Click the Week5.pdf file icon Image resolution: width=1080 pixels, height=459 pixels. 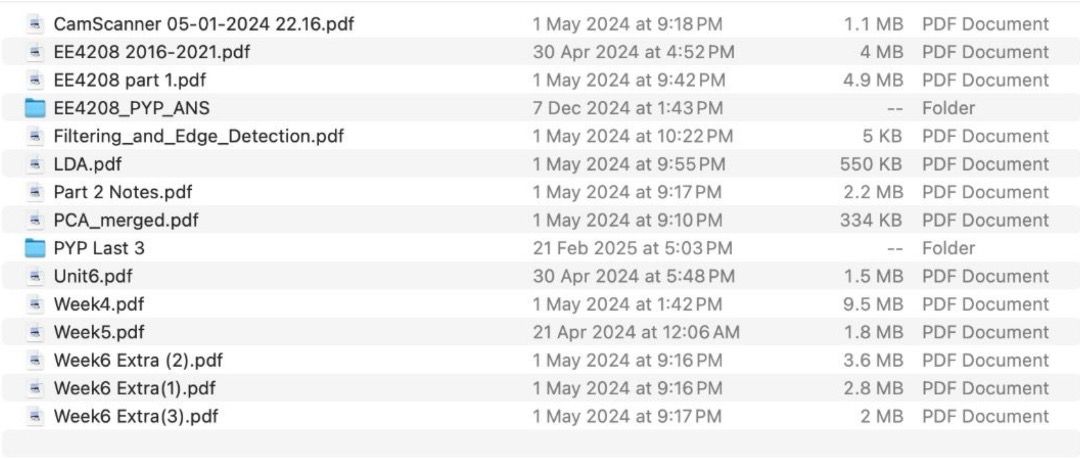click(x=34, y=332)
